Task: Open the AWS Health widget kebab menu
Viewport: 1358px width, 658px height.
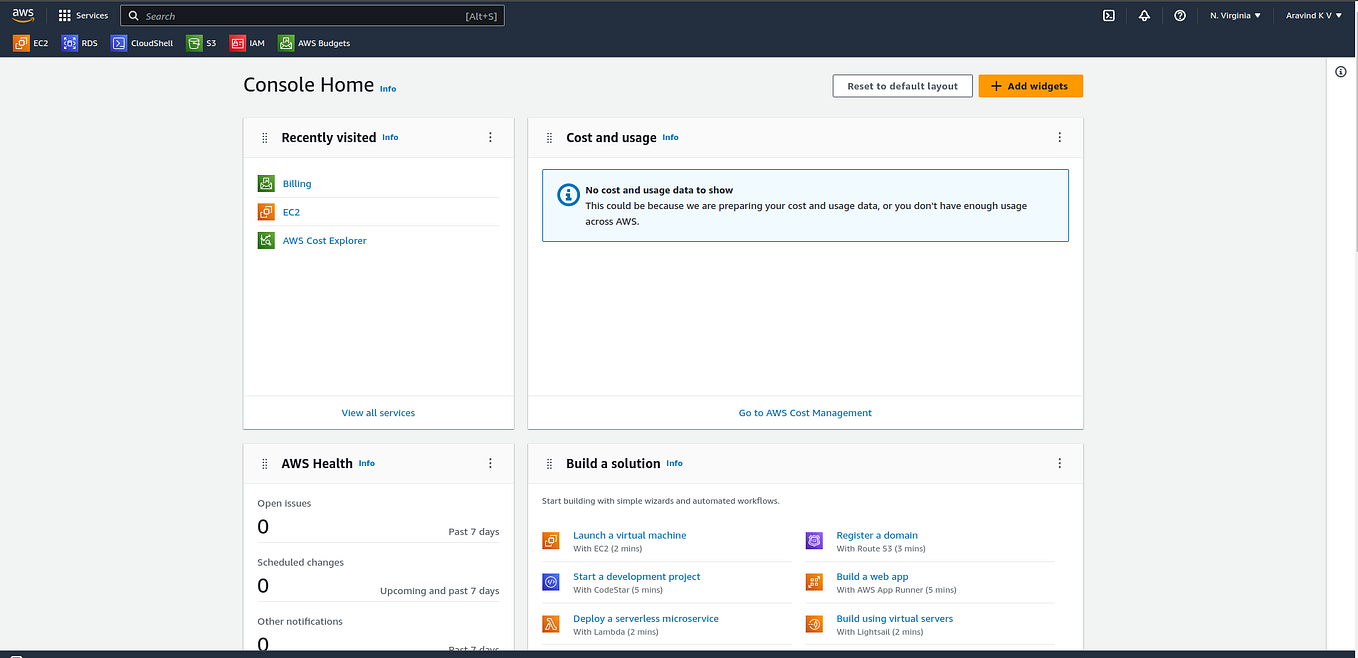Action: 490,463
